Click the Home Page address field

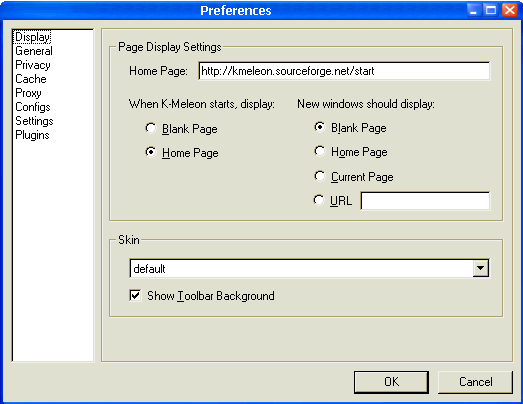click(344, 71)
